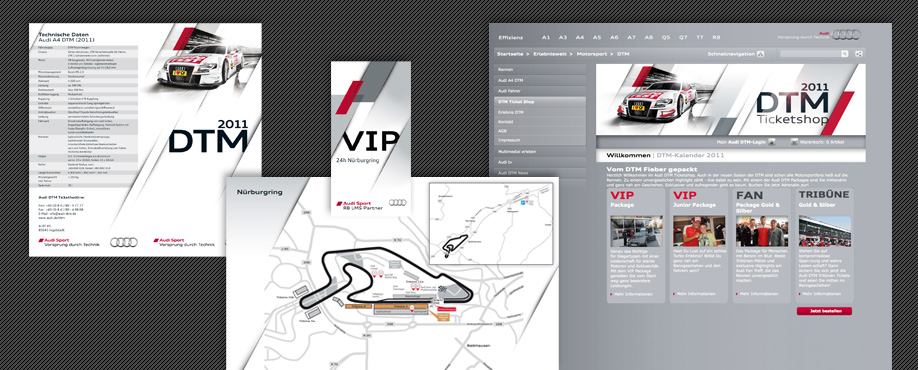Open the Schnellnavigation sitemap icon

pyautogui.click(x=761, y=54)
